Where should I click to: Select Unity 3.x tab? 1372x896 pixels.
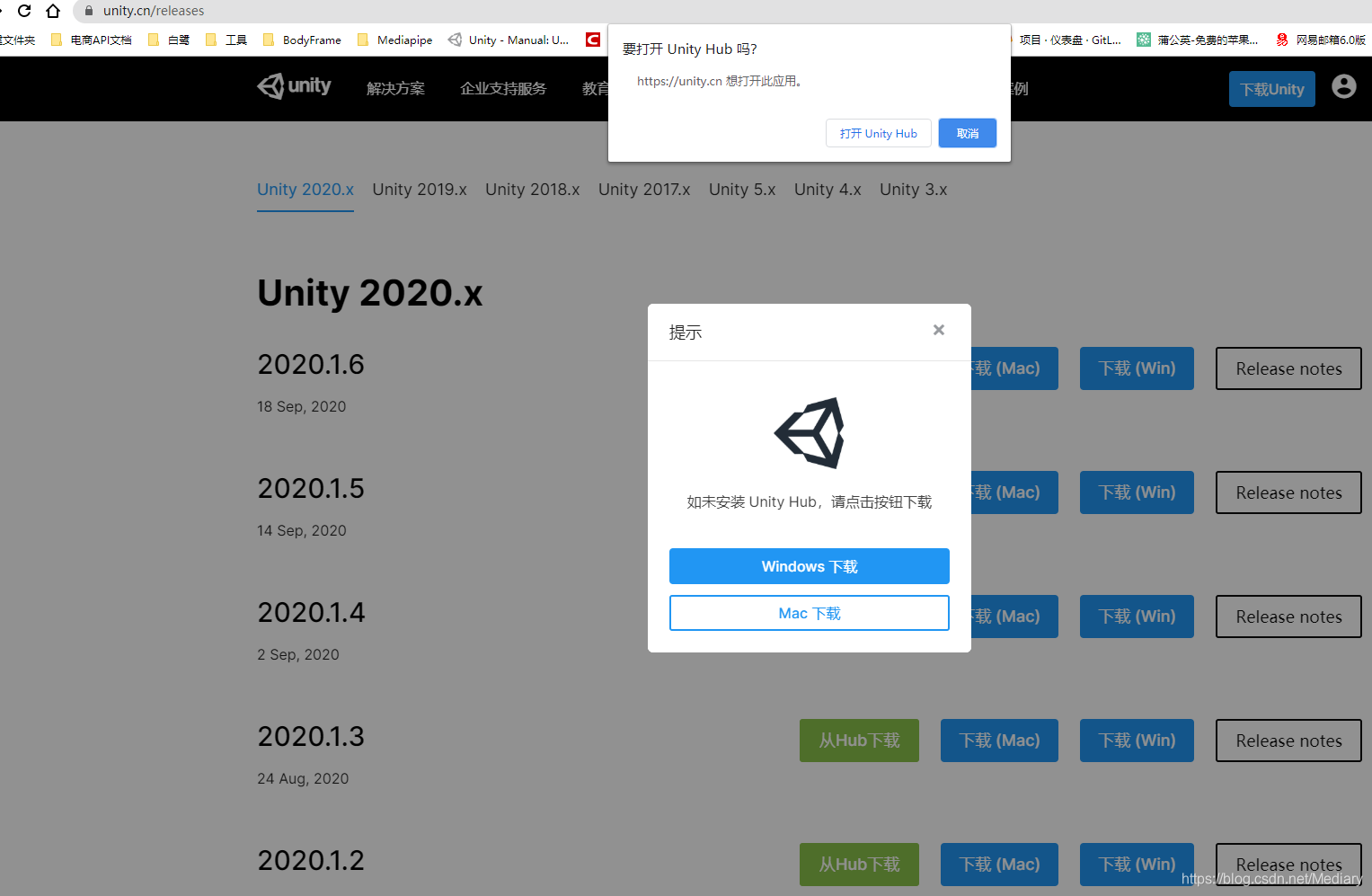tap(914, 190)
